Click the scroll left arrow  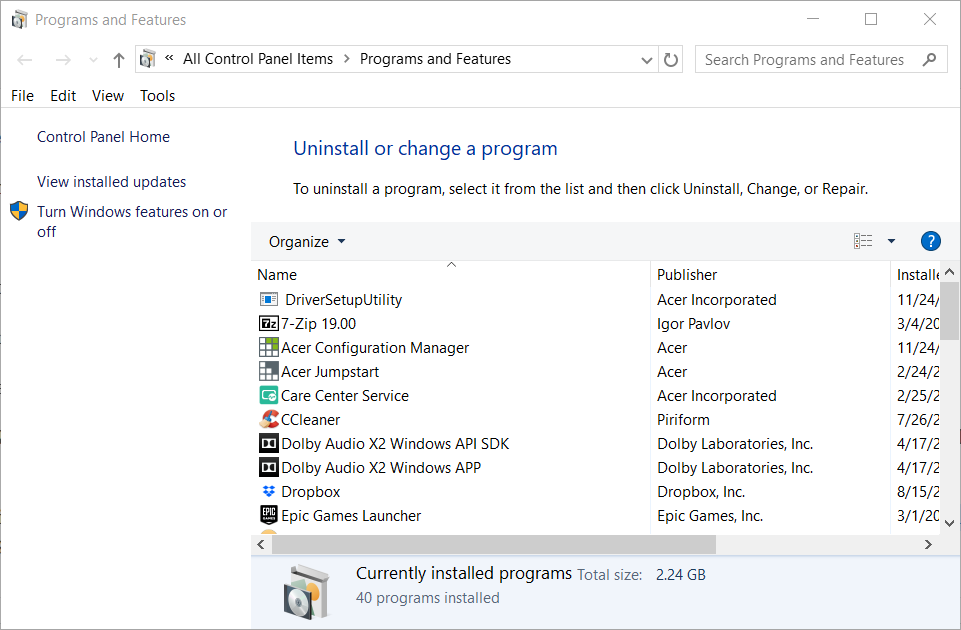tap(261, 544)
